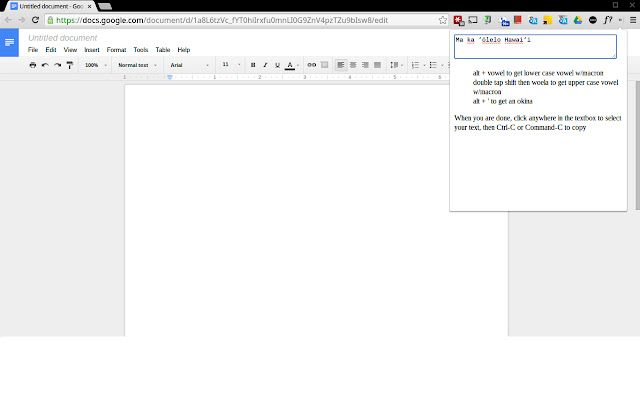The width and height of the screenshot is (640, 400).
Task: Undo the last action
Action: (x=45, y=65)
